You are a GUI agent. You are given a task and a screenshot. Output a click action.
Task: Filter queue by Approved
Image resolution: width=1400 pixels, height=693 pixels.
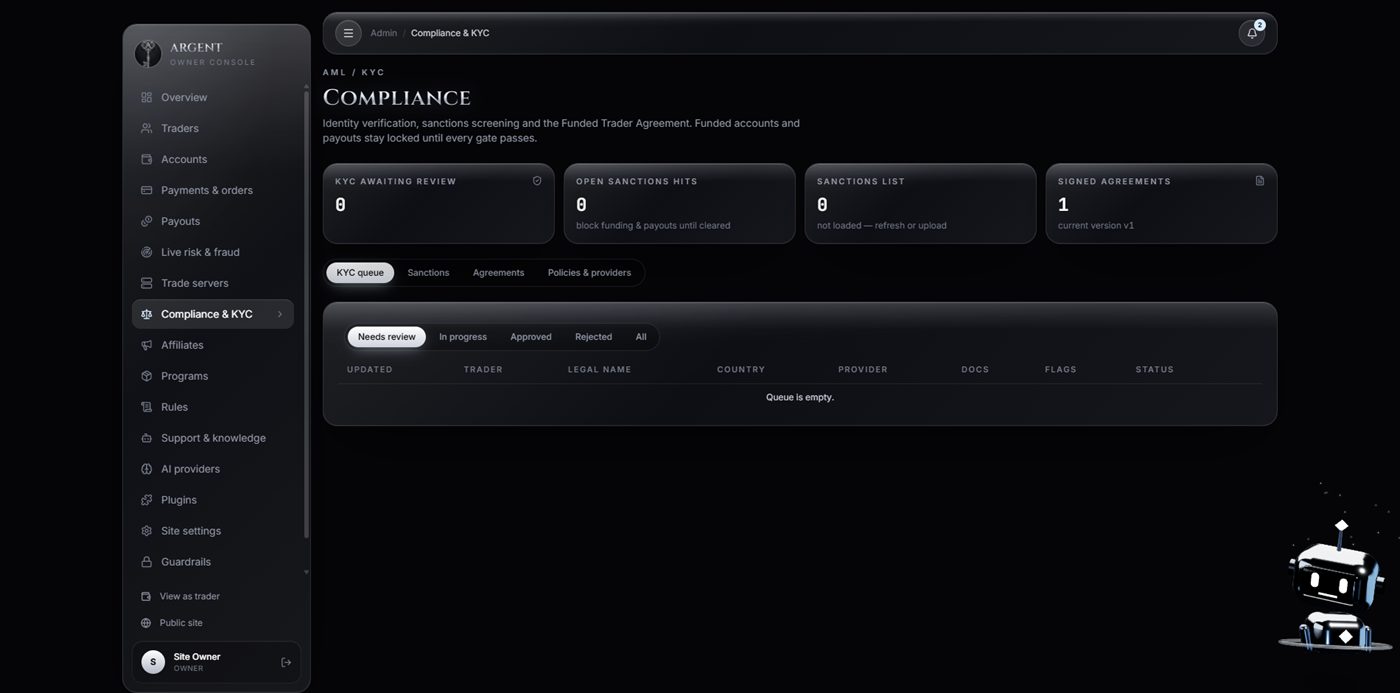pyautogui.click(x=531, y=337)
